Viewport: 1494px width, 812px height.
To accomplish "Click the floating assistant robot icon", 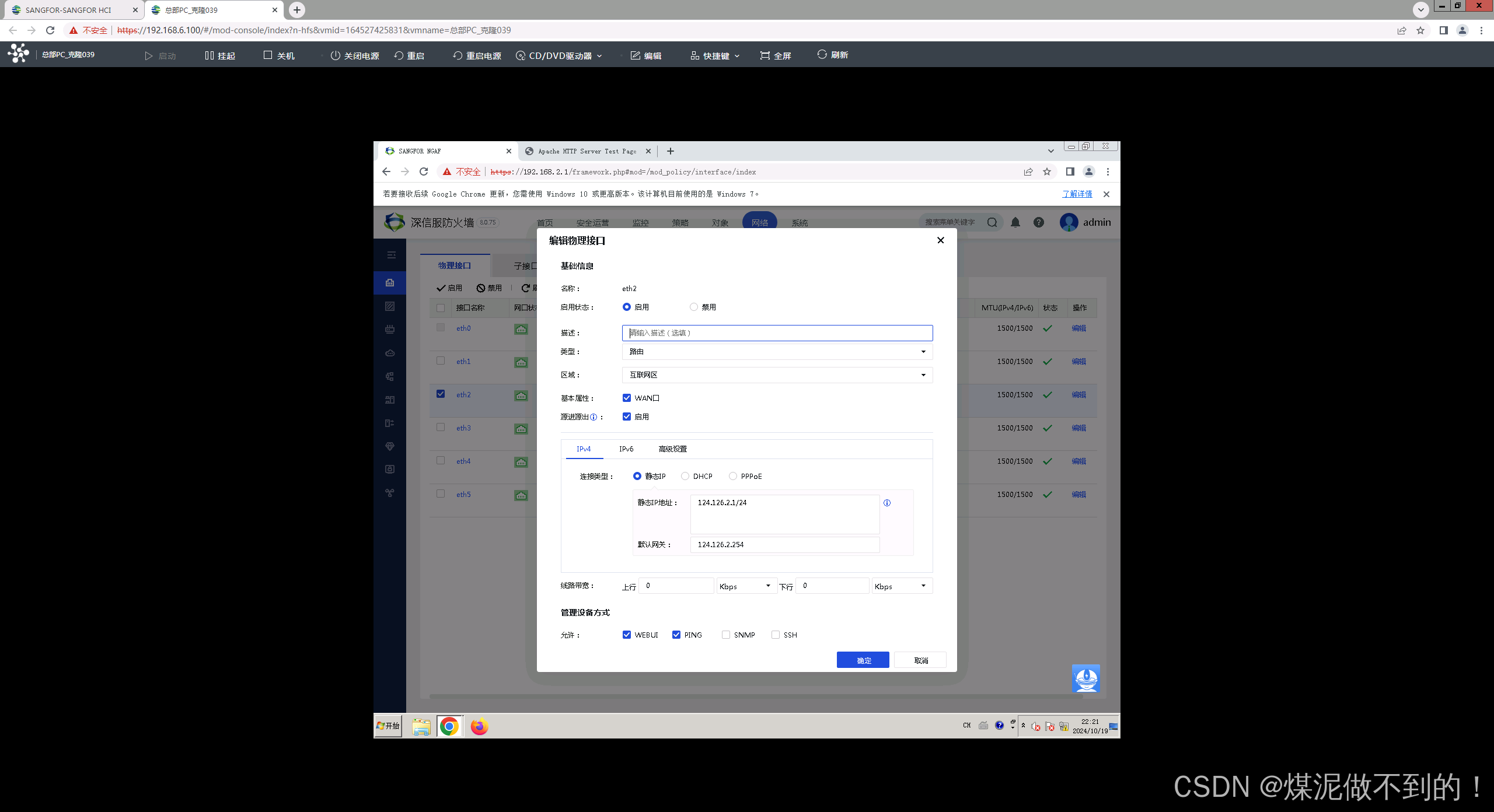I will (1086, 678).
